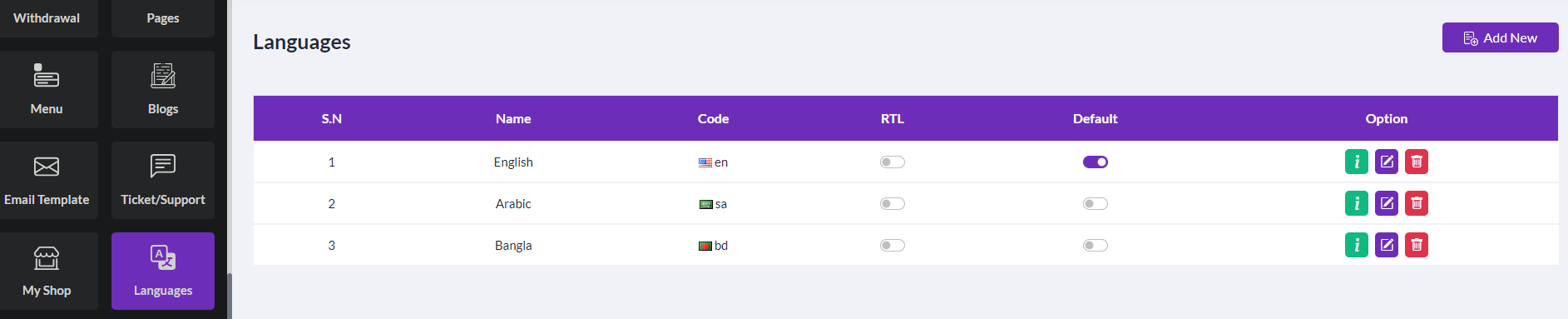The image size is (1568, 319).
Task: Click the Add New button
Action: pyautogui.click(x=1500, y=37)
